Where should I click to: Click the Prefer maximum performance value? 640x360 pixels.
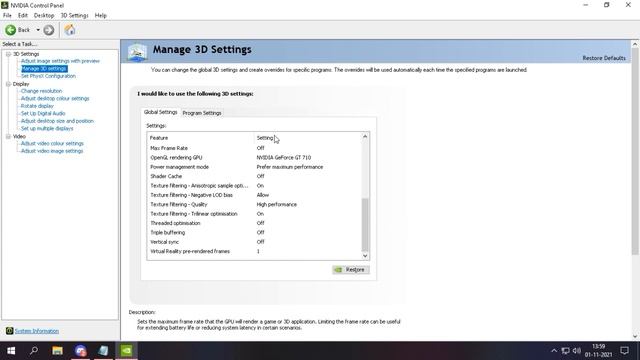coord(290,167)
